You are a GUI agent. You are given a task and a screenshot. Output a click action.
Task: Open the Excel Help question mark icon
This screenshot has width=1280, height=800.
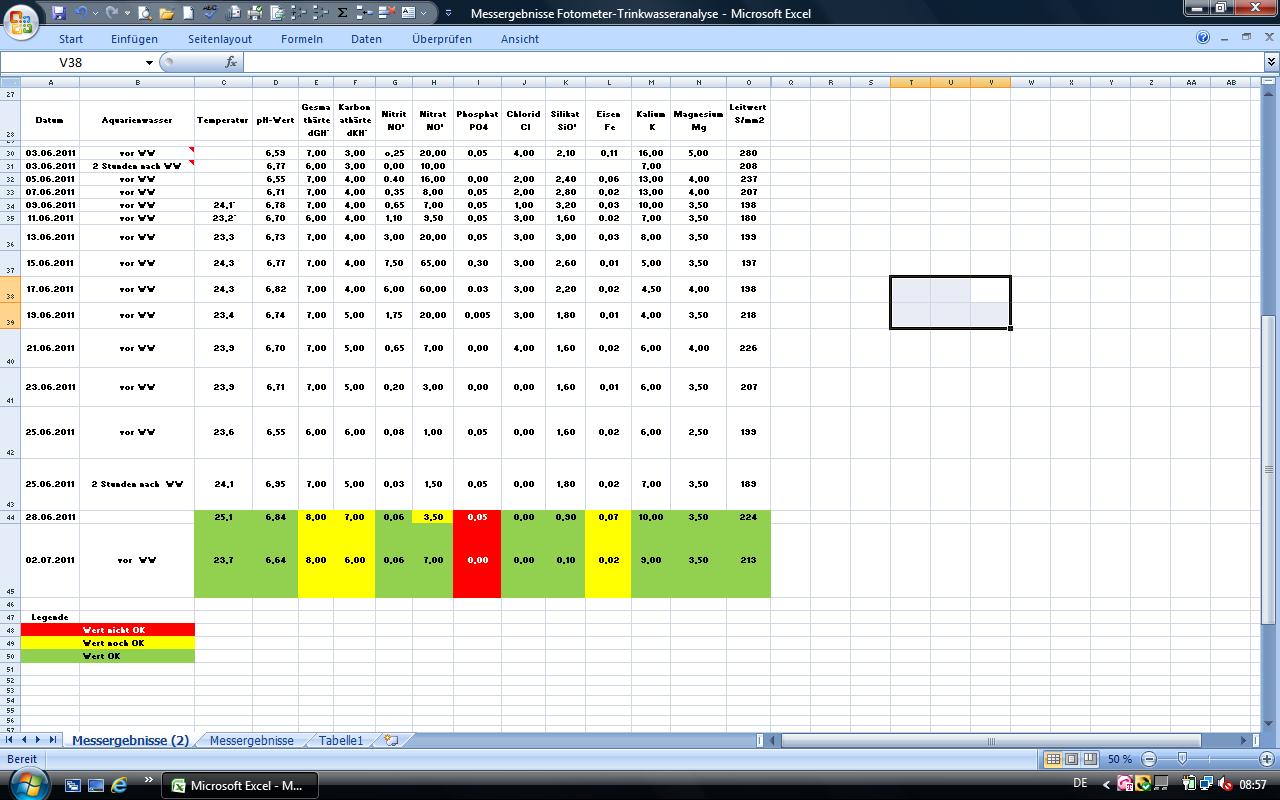pos(1203,38)
